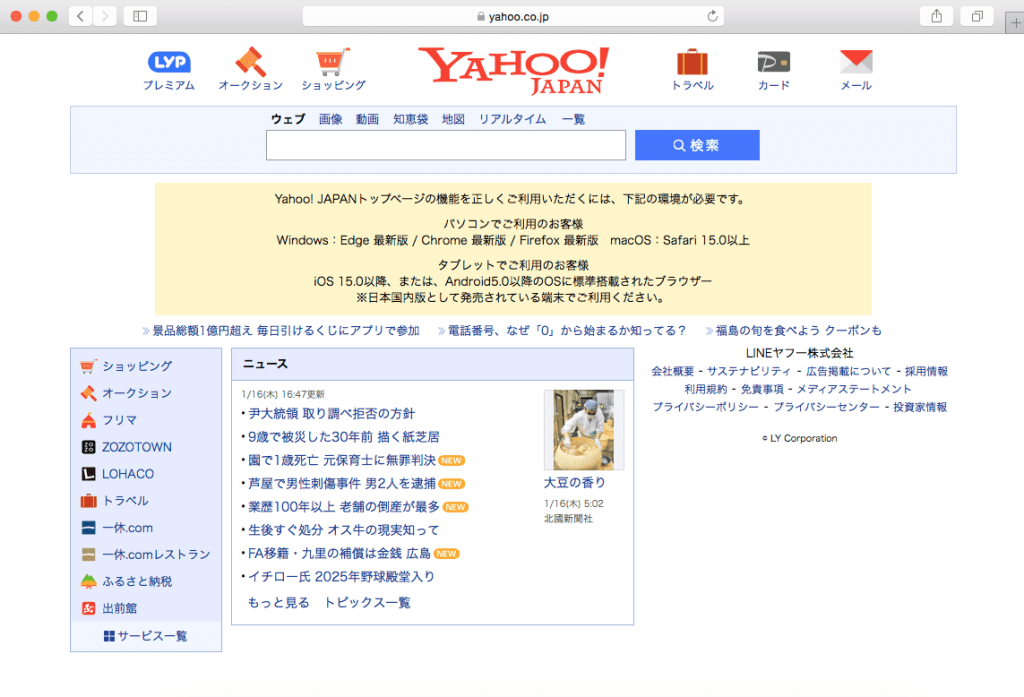1024x697 pixels.
Task: Open the 一覧 search category list
Action: pos(573,119)
